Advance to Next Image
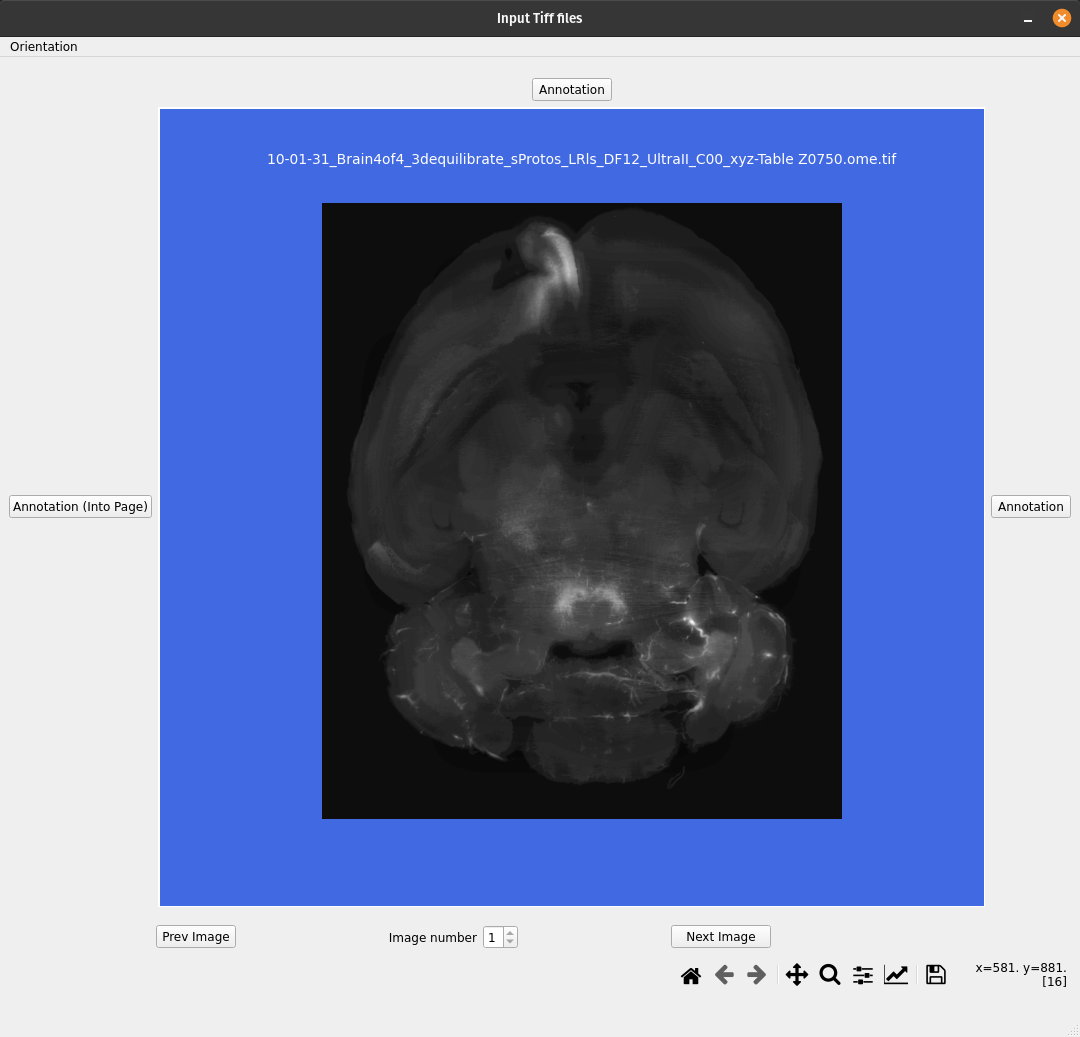 [720, 936]
